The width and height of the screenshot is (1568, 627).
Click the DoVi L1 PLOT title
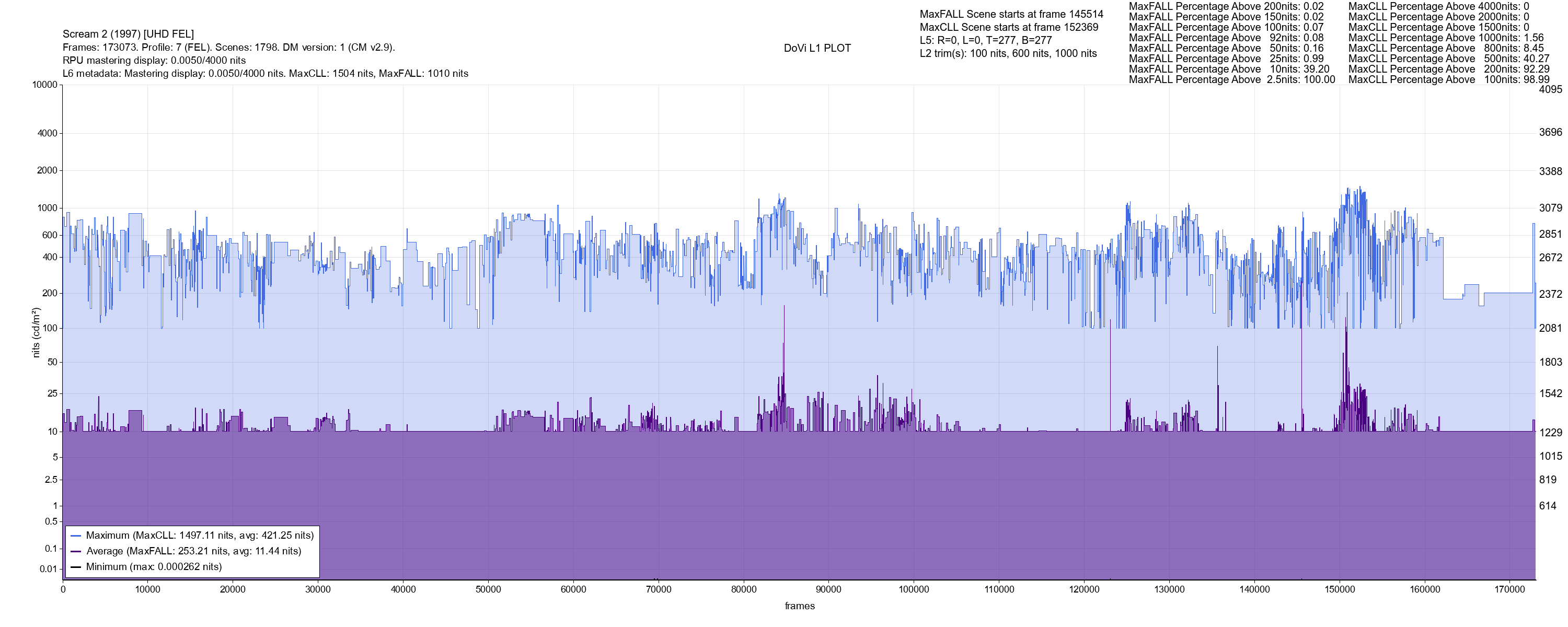[817, 48]
